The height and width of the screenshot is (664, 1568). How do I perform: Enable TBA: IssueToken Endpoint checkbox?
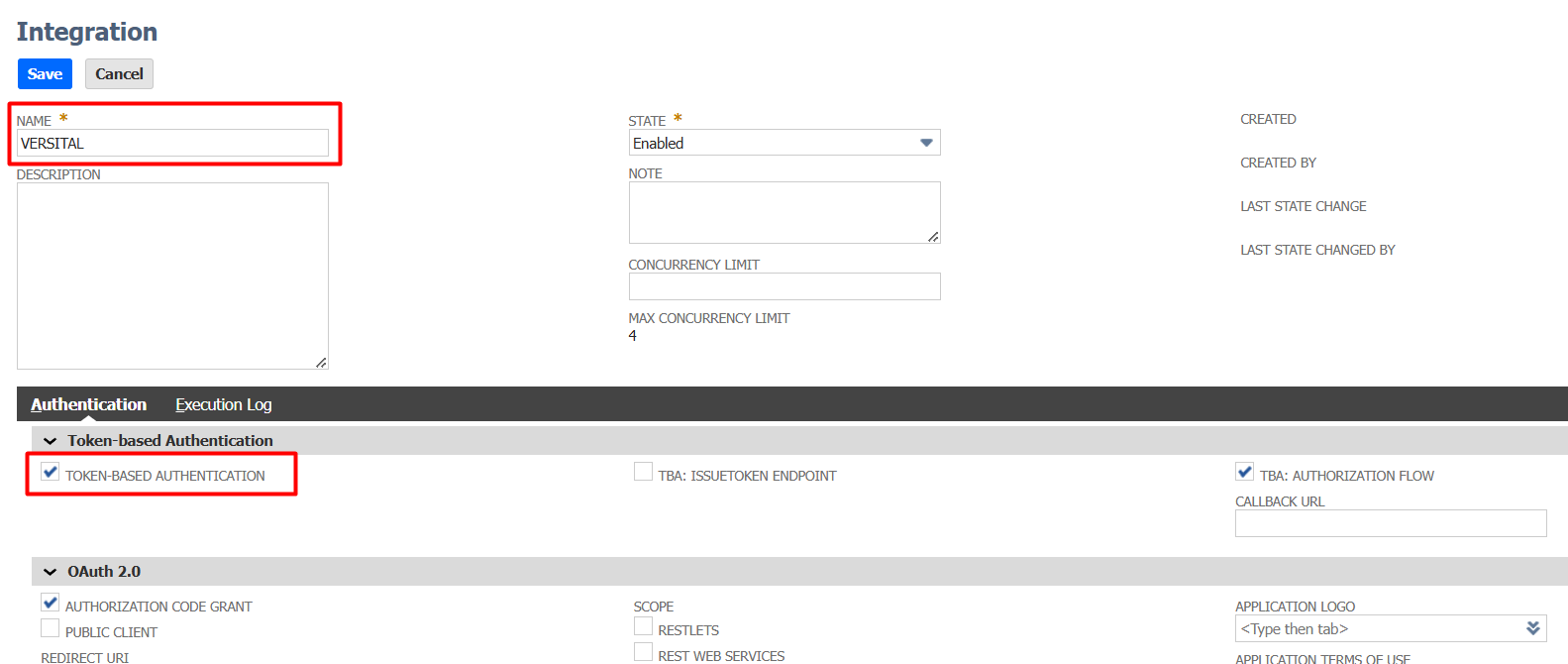click(643, 473)
